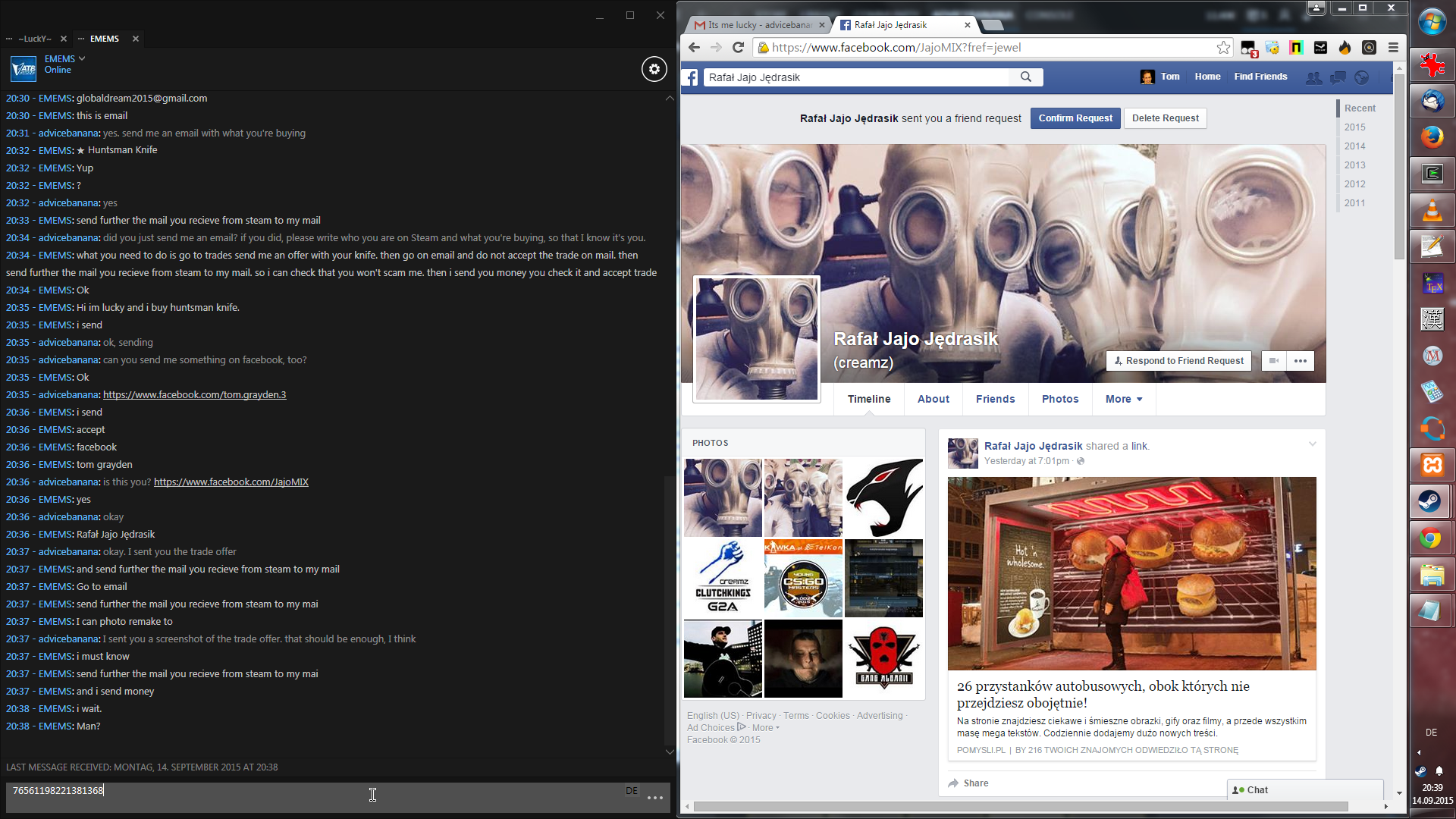Open post options chevron on shared link
1456x819 pixels.
pos(1312,444)
